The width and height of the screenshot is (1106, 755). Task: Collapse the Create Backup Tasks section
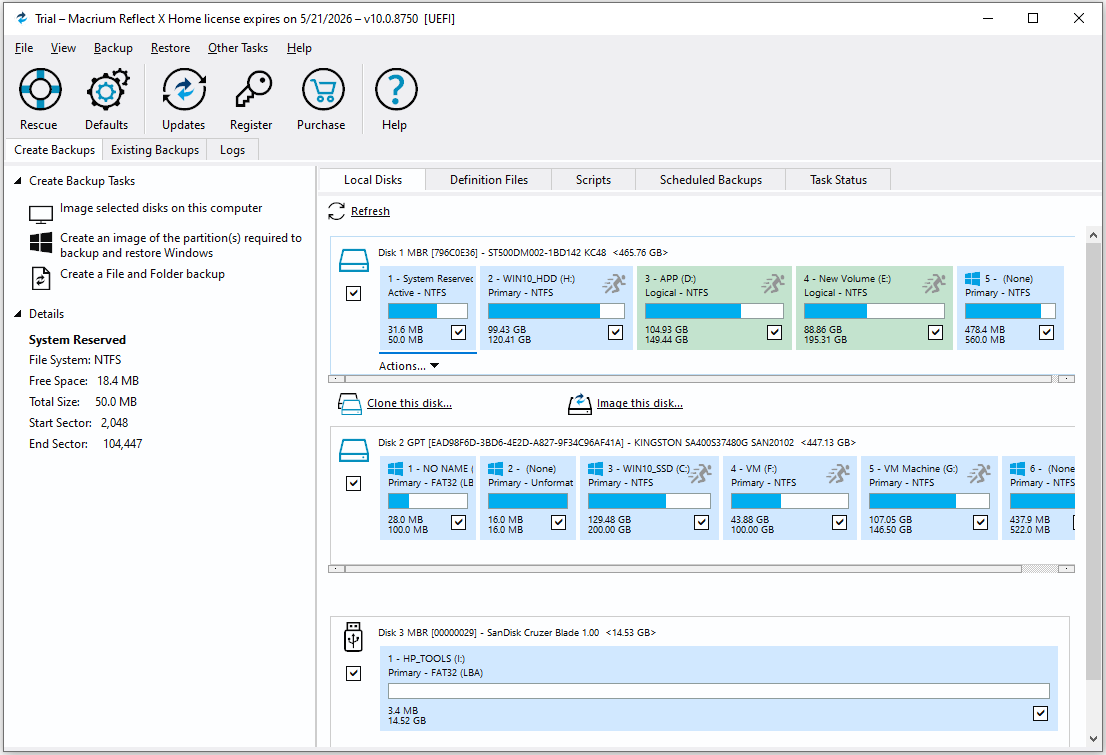click(18, 181)
